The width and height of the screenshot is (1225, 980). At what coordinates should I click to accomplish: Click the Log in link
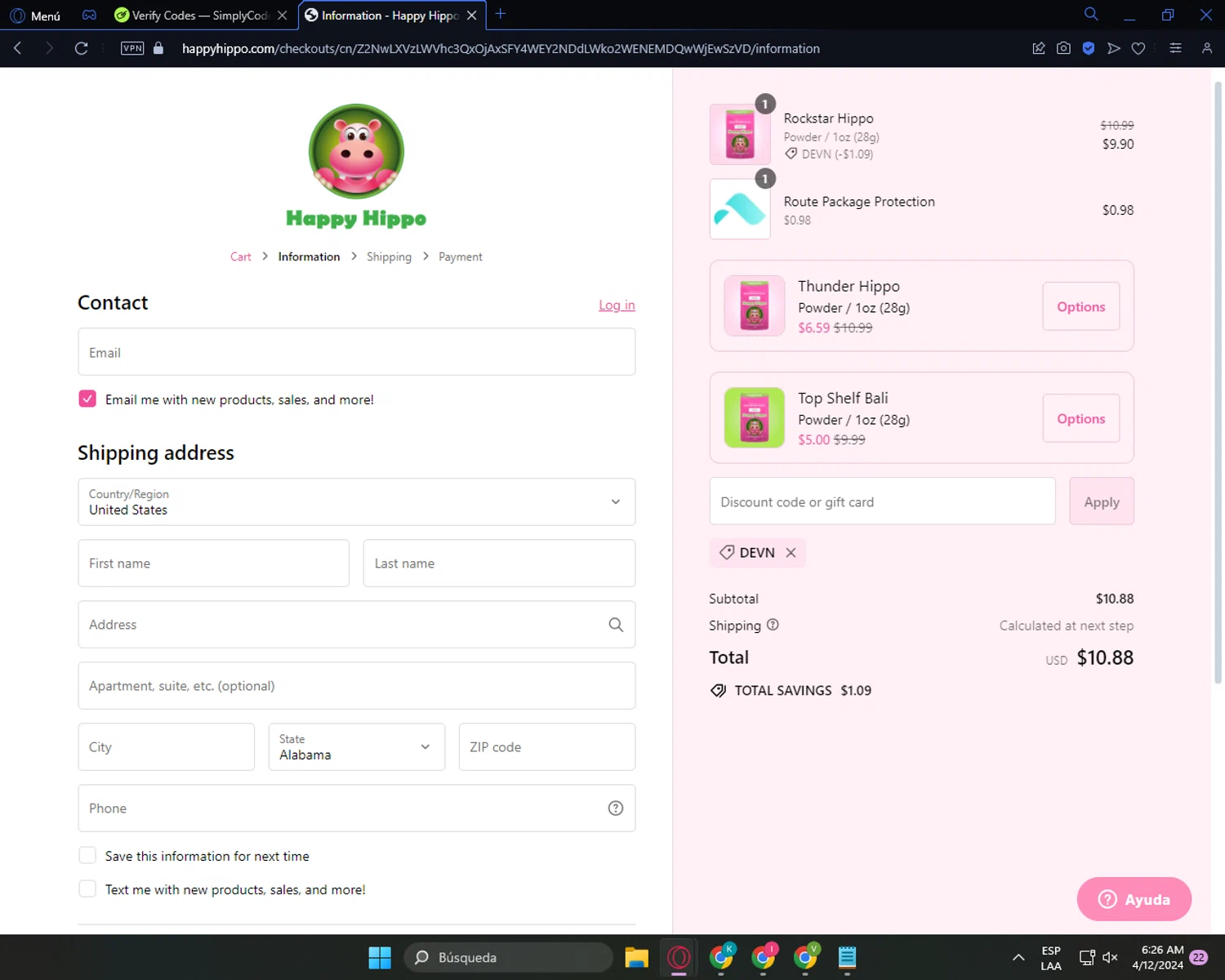pyautogui.click(x=617, y=305)
